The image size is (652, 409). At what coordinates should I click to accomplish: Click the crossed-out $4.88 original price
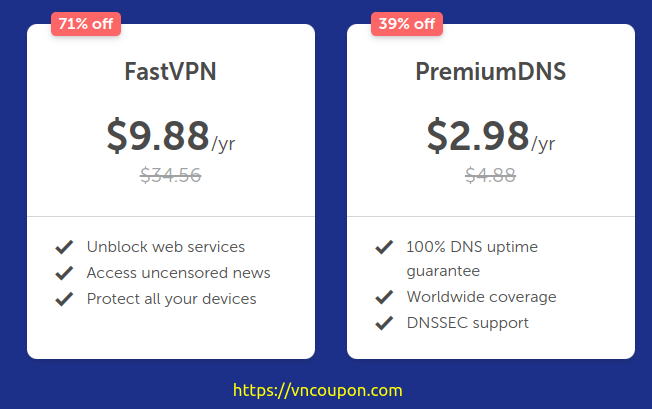coord(491,175)
